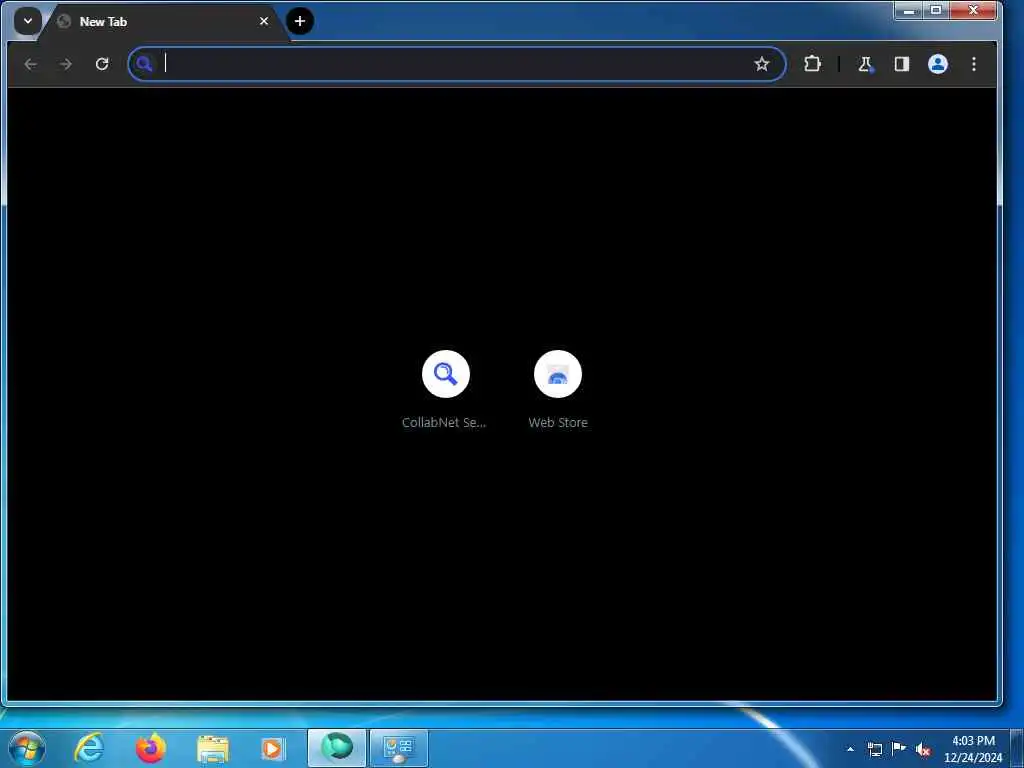Open the network tray icon
This screenshot has height=768, width=1024.
(x=874, y=749)
